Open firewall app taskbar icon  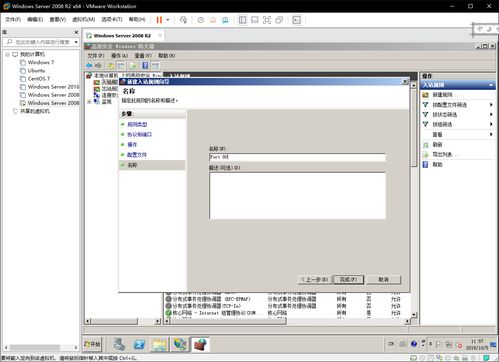tap(200, 344)
